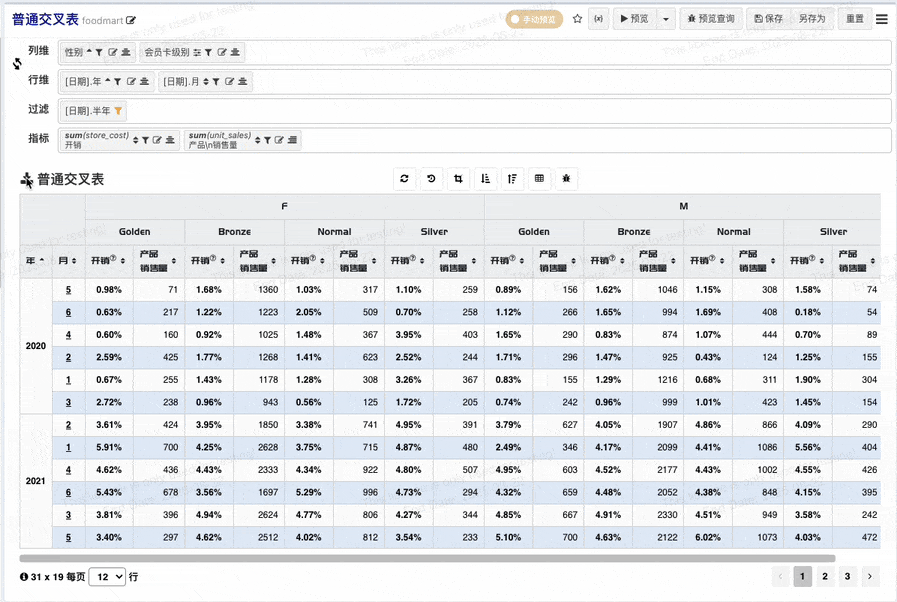Viewport: 897px width, 602px height.
Task: Click the 保存 button
Action: [768, 19]
